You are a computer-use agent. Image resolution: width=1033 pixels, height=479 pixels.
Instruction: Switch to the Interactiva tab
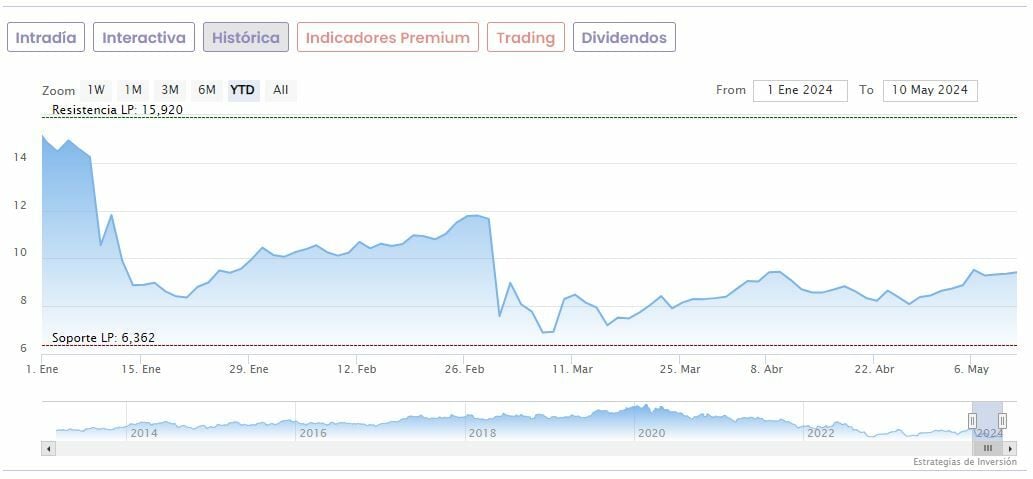click(x=144, y=38)
